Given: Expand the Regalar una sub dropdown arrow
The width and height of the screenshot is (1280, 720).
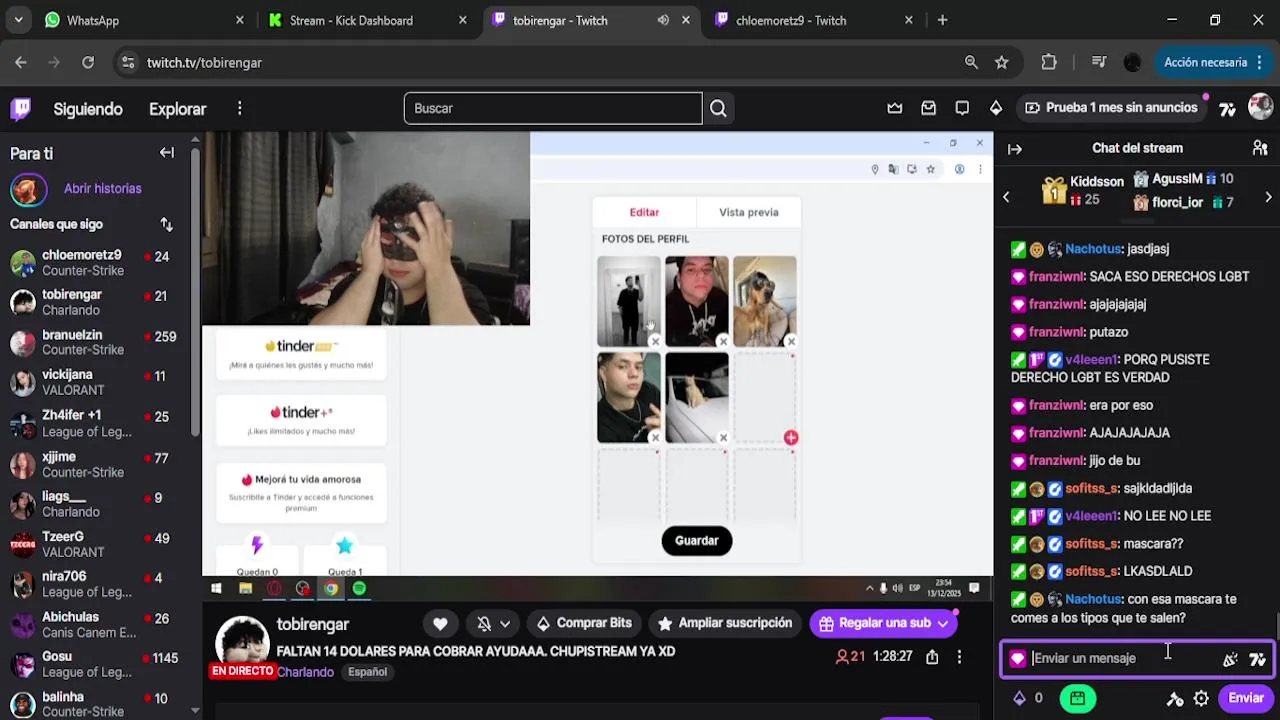Looking at the screenshot, I should (x=942, y=623).
